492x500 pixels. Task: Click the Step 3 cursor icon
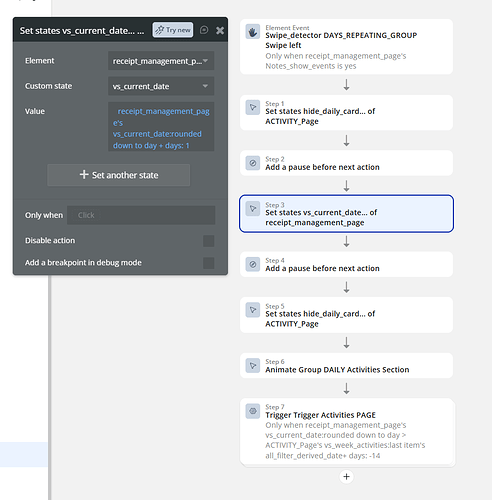pos(253,209)
